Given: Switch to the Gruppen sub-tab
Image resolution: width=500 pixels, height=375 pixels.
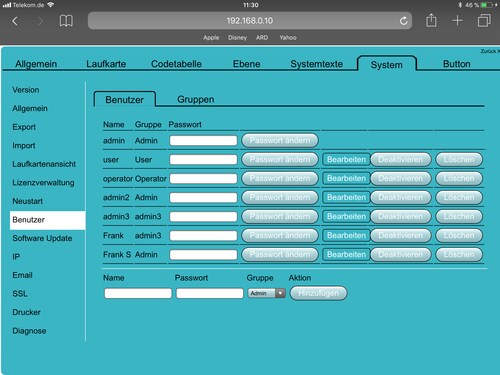Looking at the screenshot, I should click(196, 99).
